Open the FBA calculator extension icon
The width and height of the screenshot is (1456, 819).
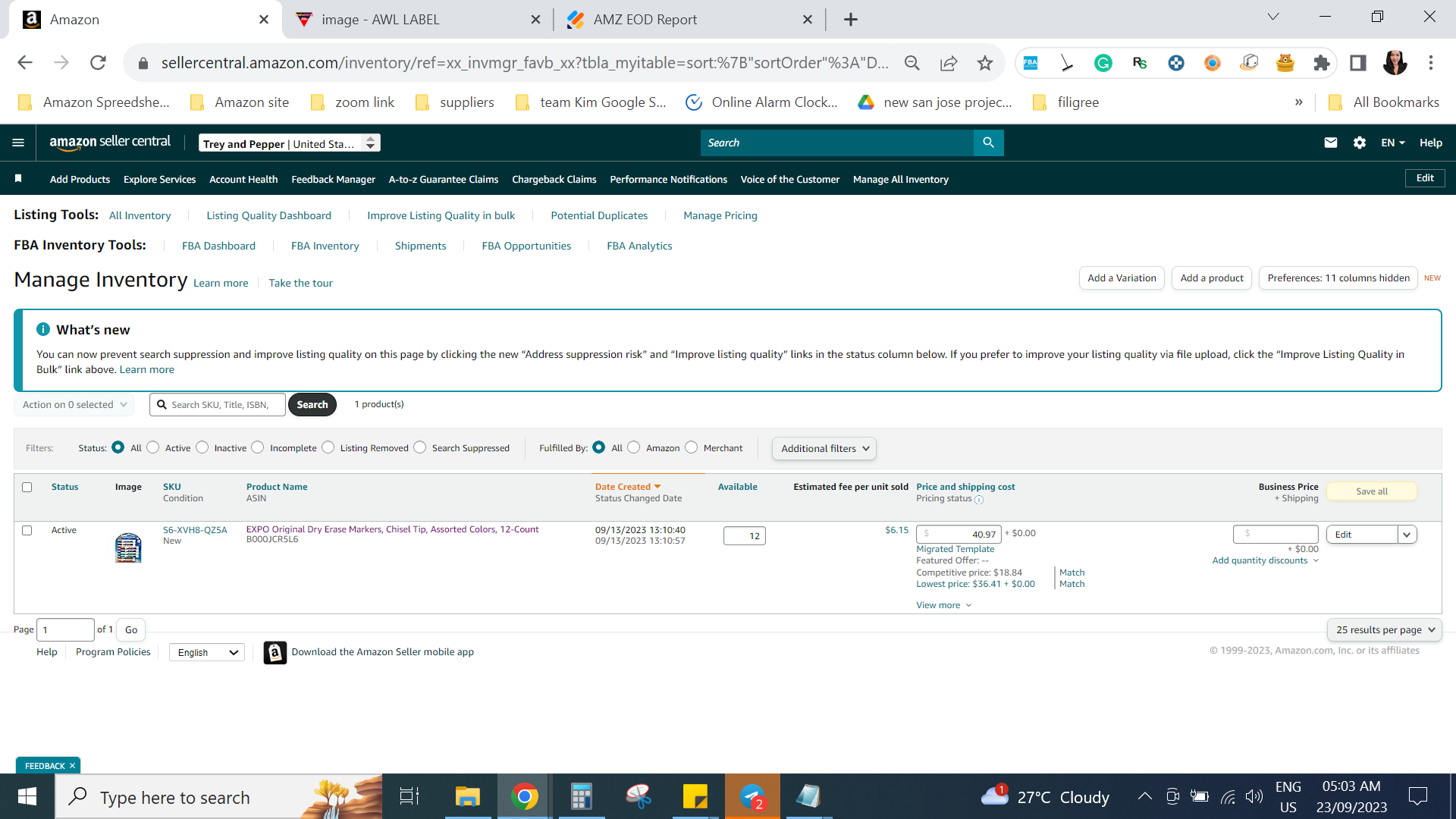tap(1031, 63)
